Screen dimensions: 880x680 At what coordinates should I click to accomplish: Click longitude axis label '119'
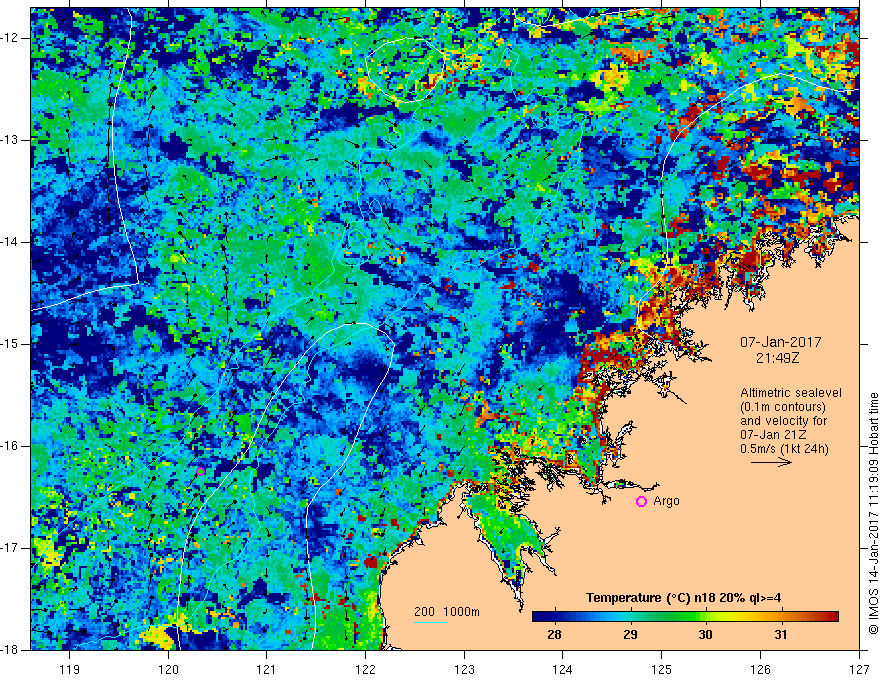pos(70,669)
